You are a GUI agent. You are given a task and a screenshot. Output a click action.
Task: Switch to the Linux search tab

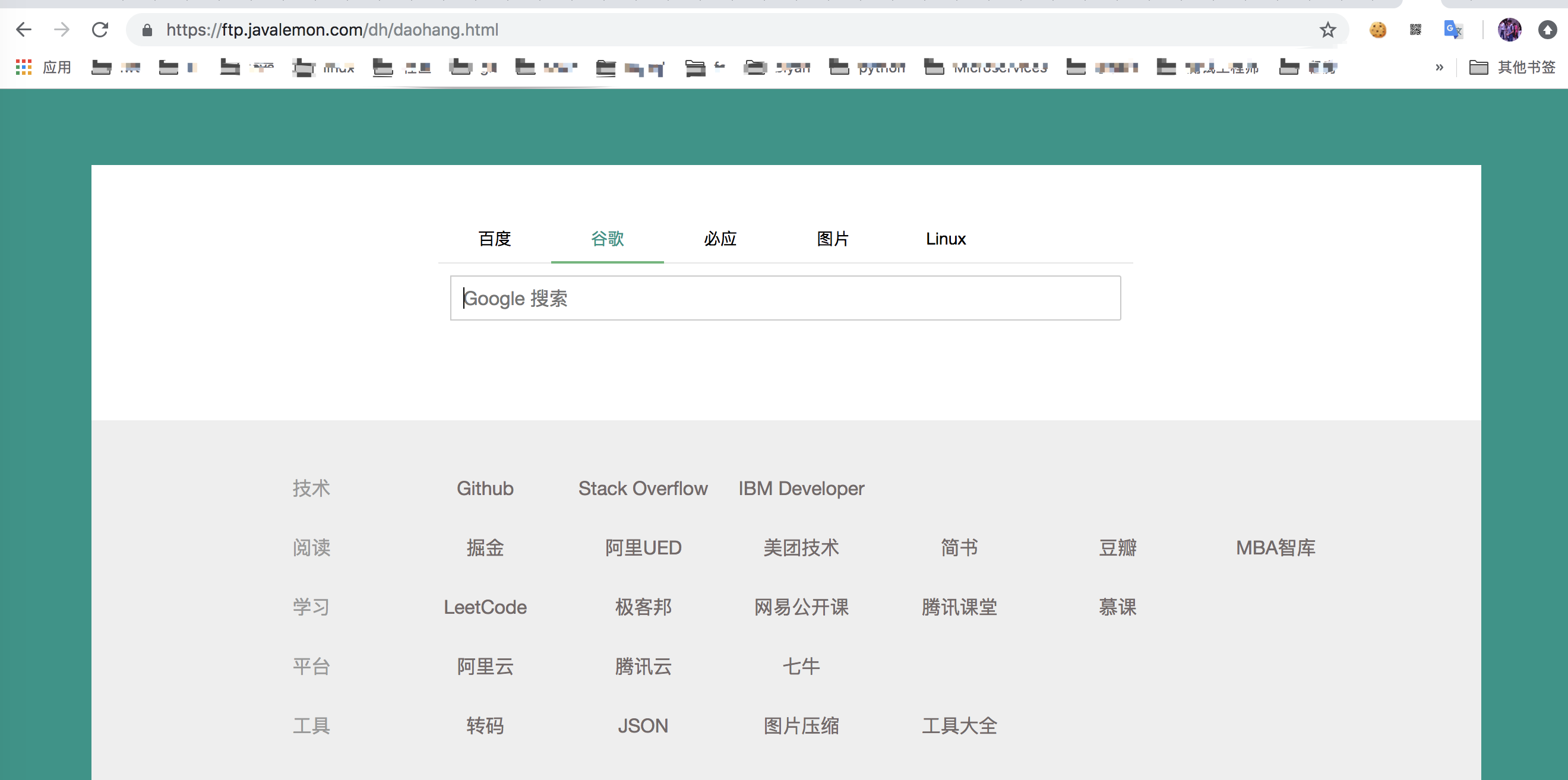[946, 239]
